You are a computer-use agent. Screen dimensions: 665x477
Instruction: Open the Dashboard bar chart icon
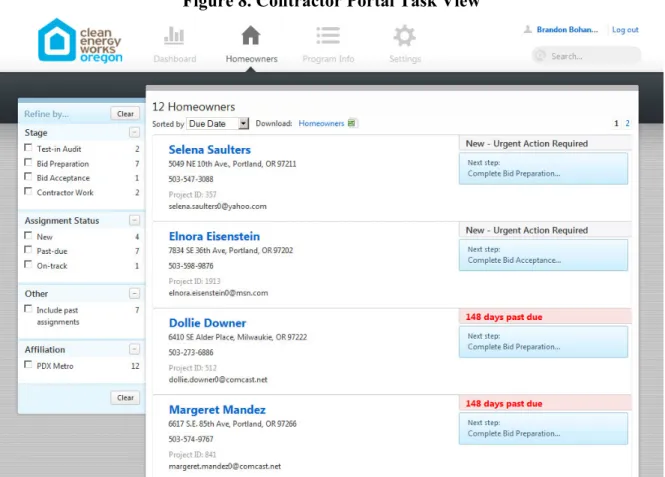click(x=174, y=36)
